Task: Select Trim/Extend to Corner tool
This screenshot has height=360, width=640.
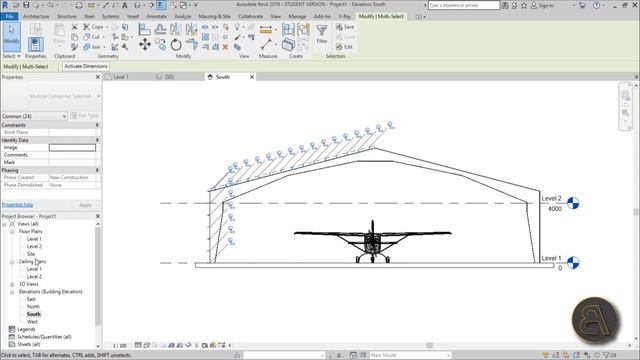Action: (x=191, y=44)
